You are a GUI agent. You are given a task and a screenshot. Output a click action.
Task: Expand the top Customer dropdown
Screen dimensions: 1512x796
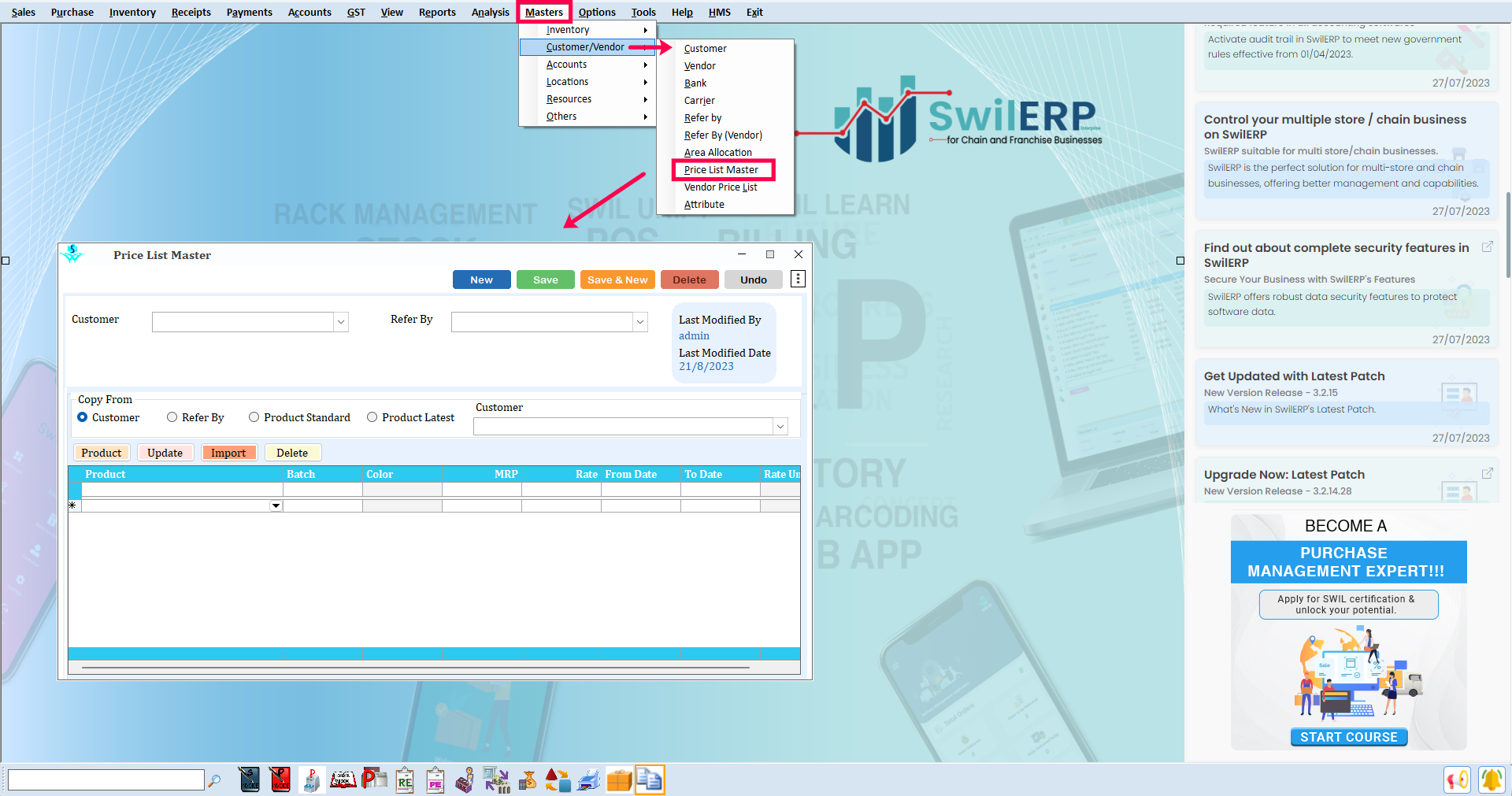coord(341,321)
